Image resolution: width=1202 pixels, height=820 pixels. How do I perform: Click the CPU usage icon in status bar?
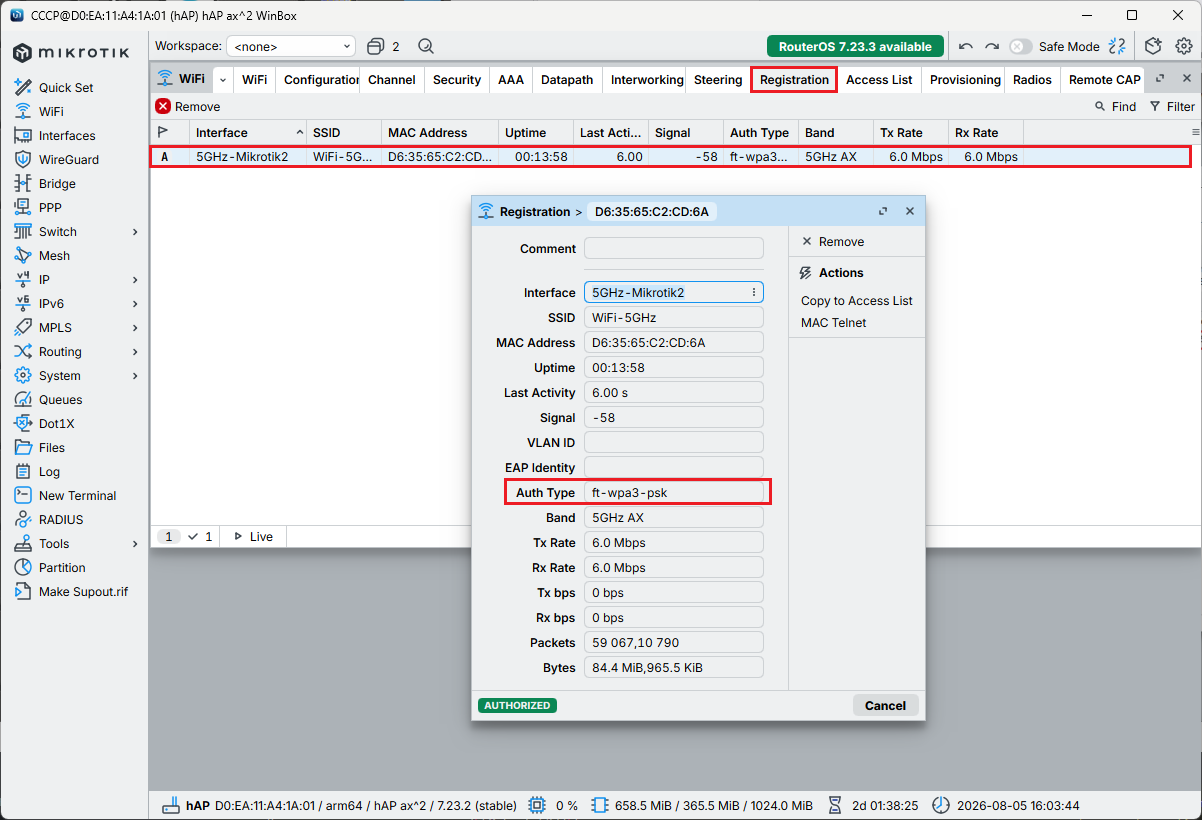[x=537, y=805]
